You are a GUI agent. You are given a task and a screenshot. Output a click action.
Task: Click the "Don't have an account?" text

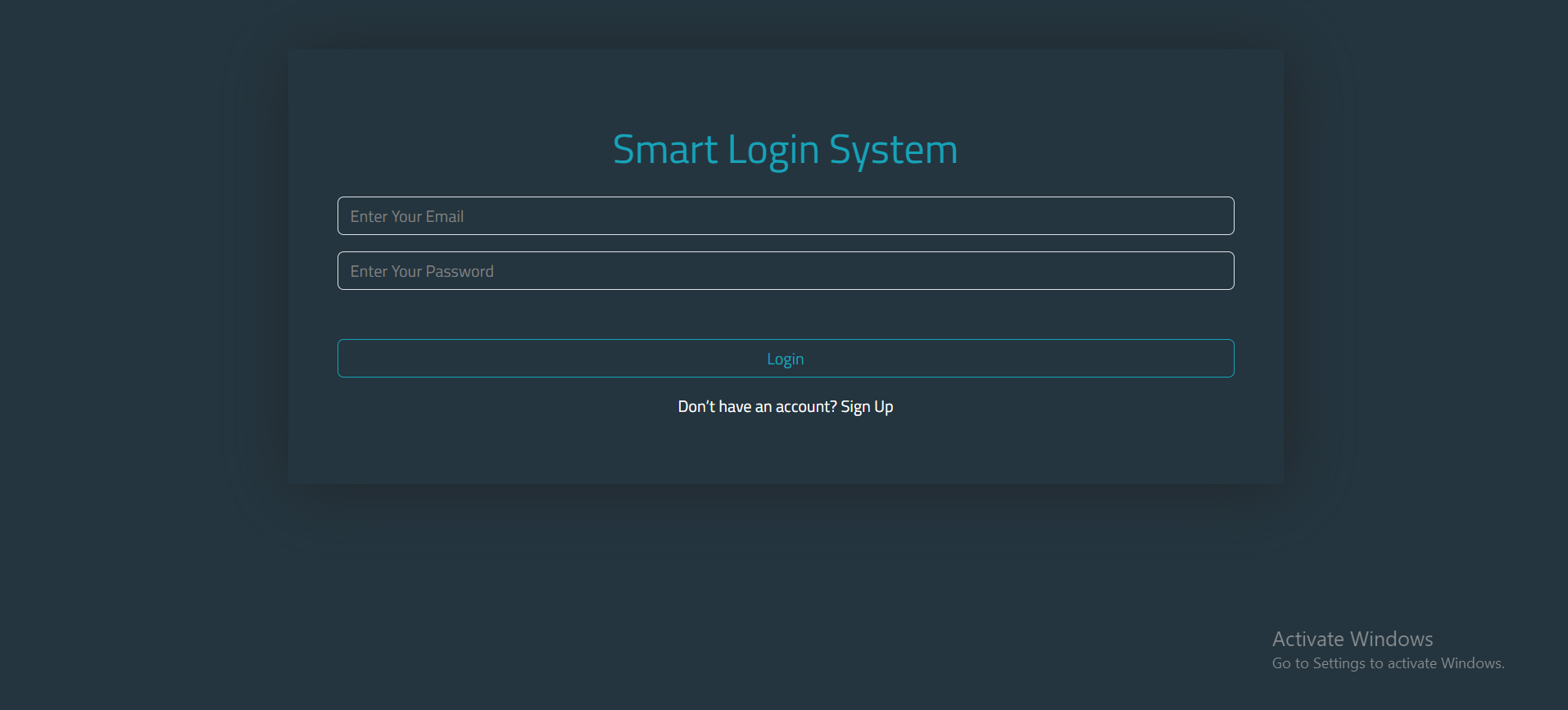click(x=757, y=407)
